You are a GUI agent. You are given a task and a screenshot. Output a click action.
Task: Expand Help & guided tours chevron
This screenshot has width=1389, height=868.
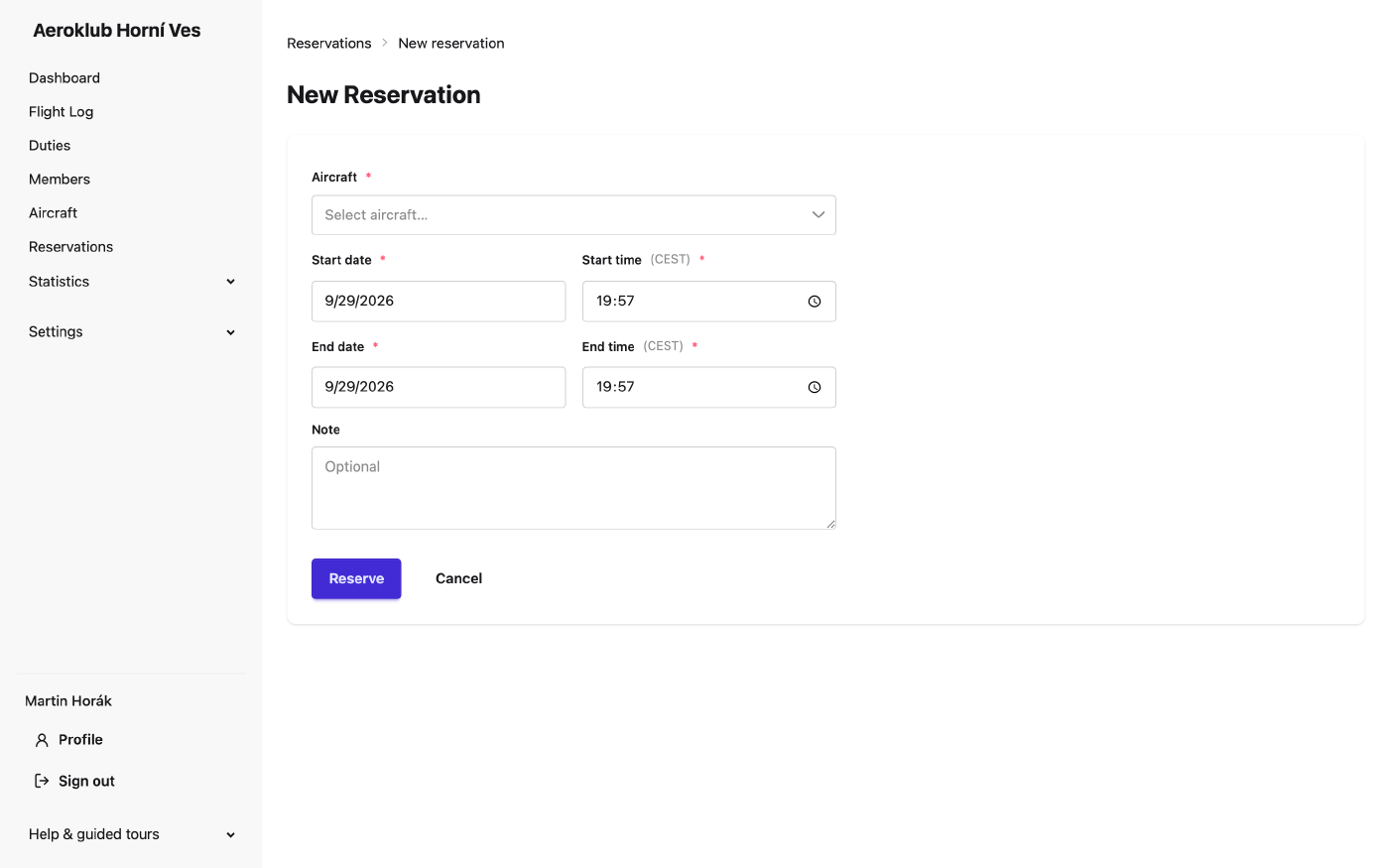click(231, 835)
